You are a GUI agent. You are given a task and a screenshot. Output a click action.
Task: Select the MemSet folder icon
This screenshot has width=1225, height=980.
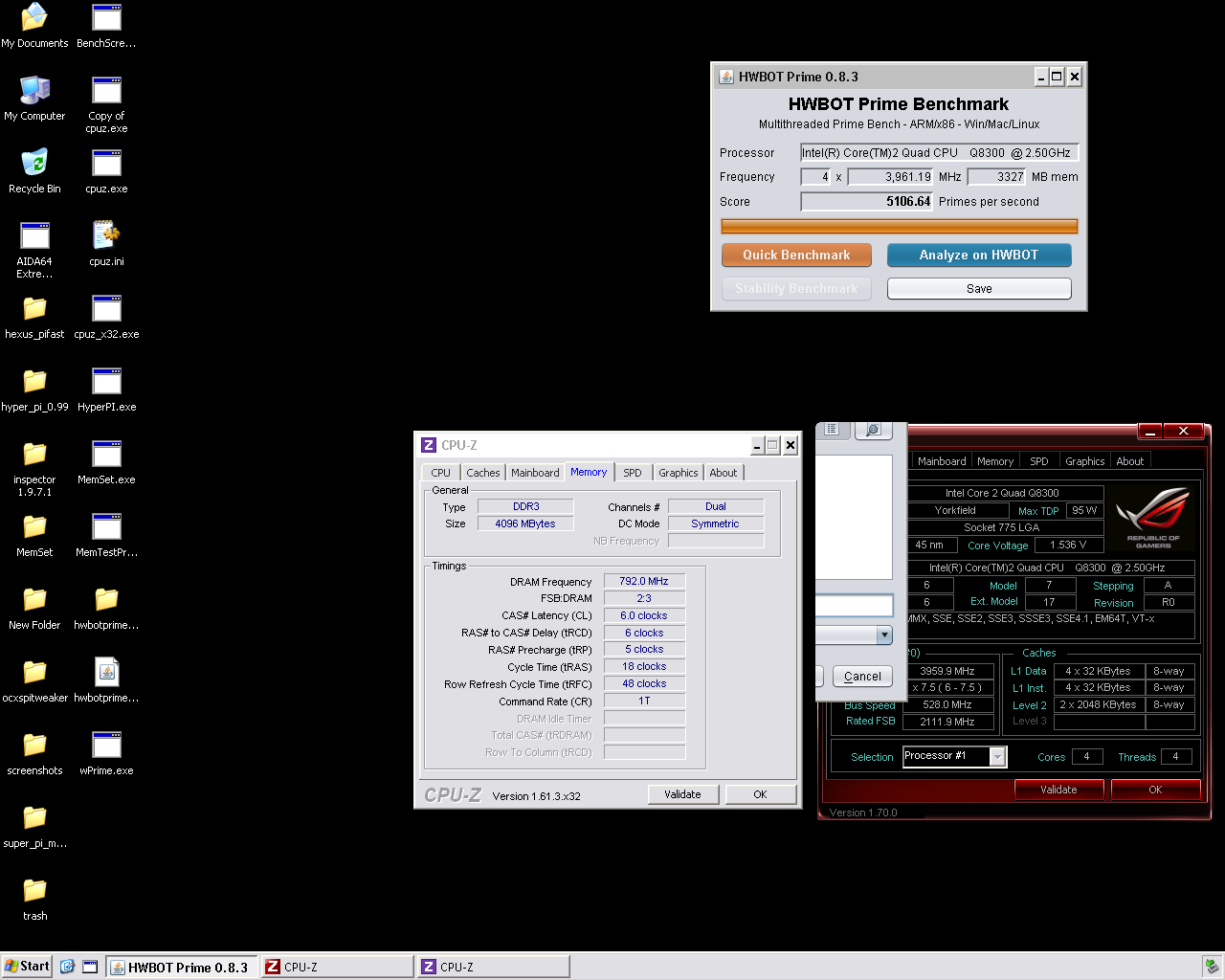click(x=34, y=535)
